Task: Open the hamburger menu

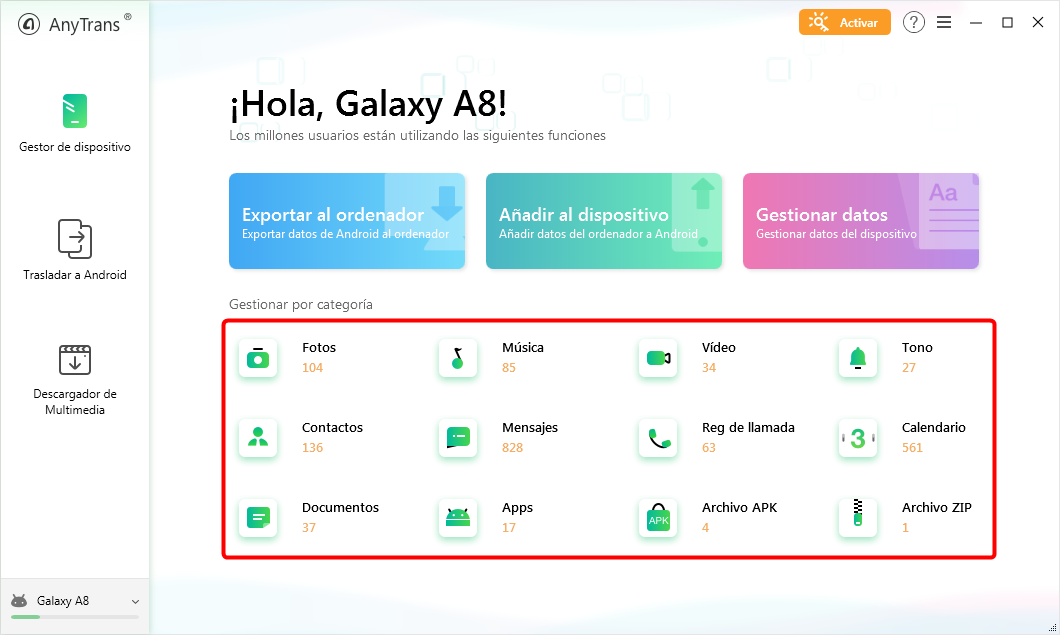Action: pyautogui.click(x=944, y=22)
